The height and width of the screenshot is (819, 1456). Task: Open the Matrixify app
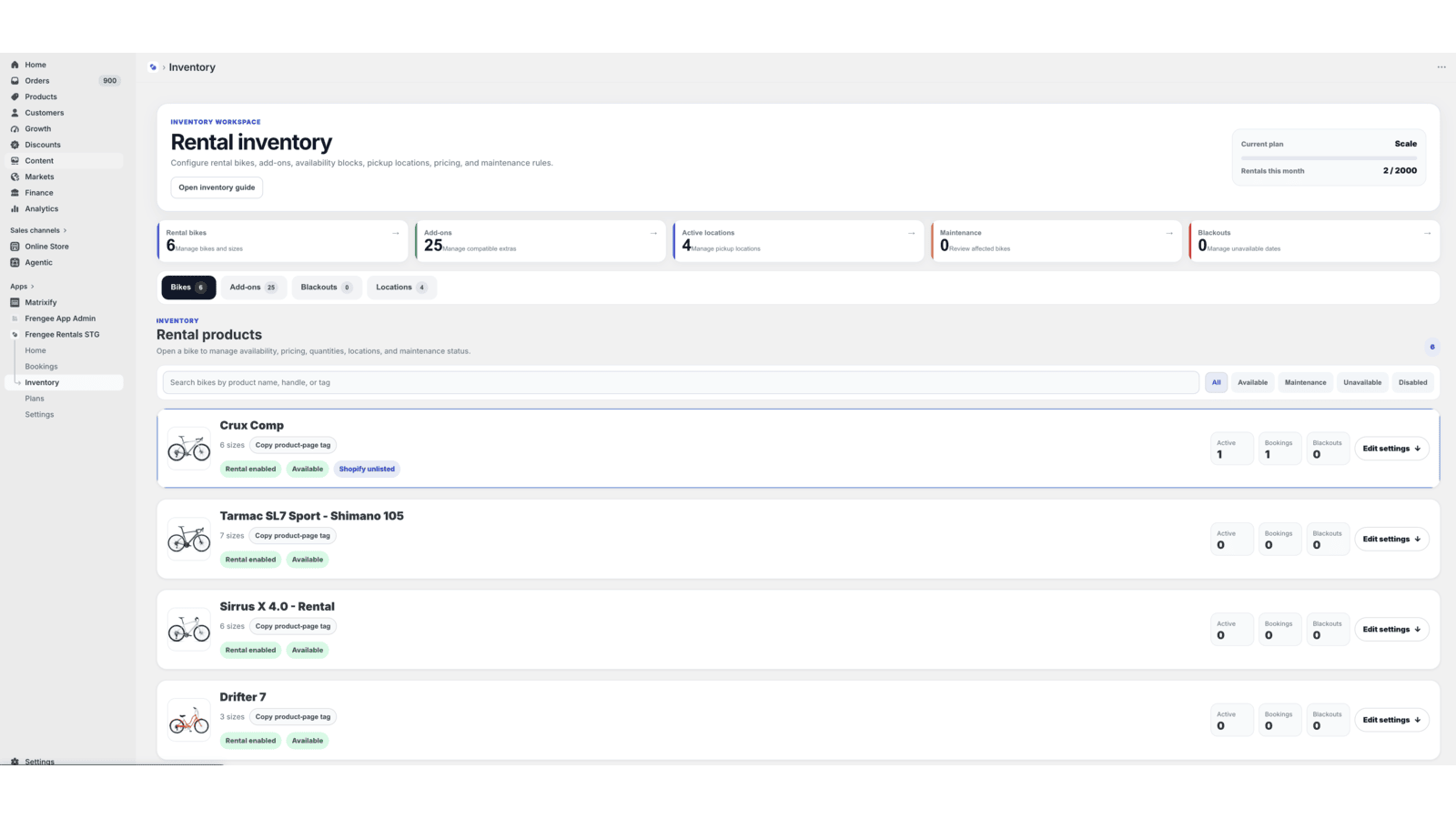click(x=41, y=302)
